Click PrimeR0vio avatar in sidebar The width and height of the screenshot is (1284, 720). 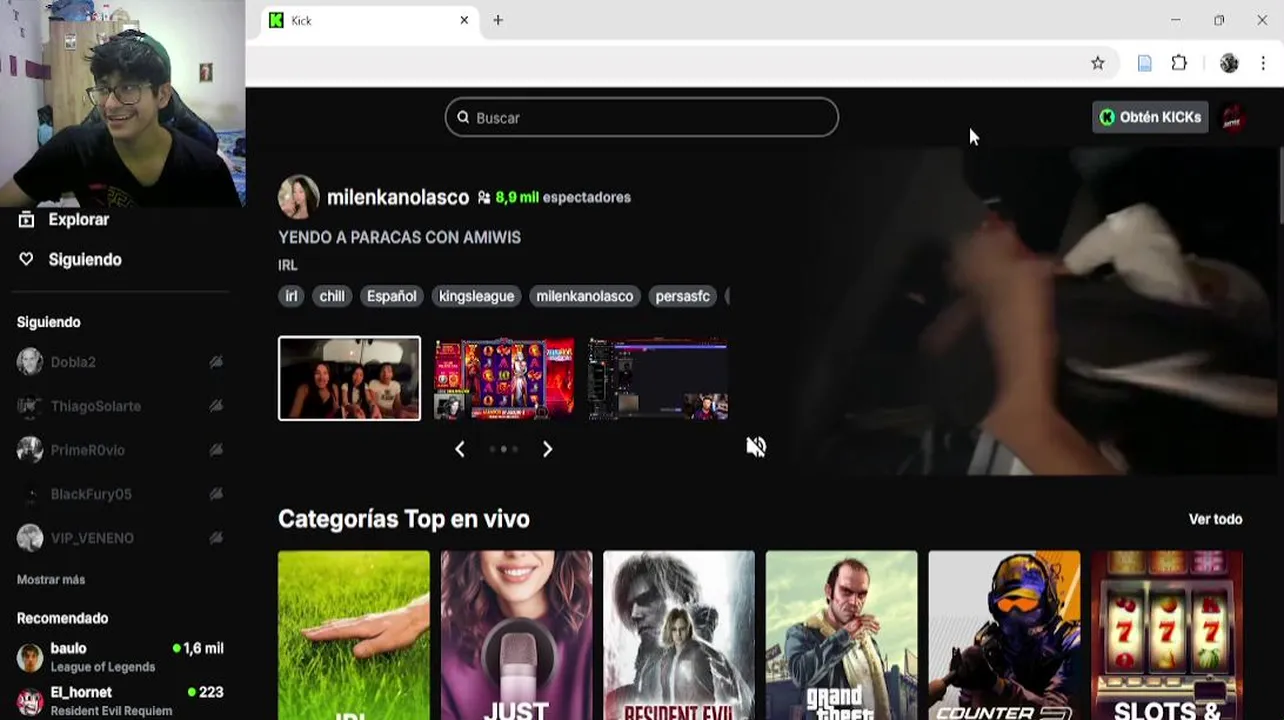[30, 450]
